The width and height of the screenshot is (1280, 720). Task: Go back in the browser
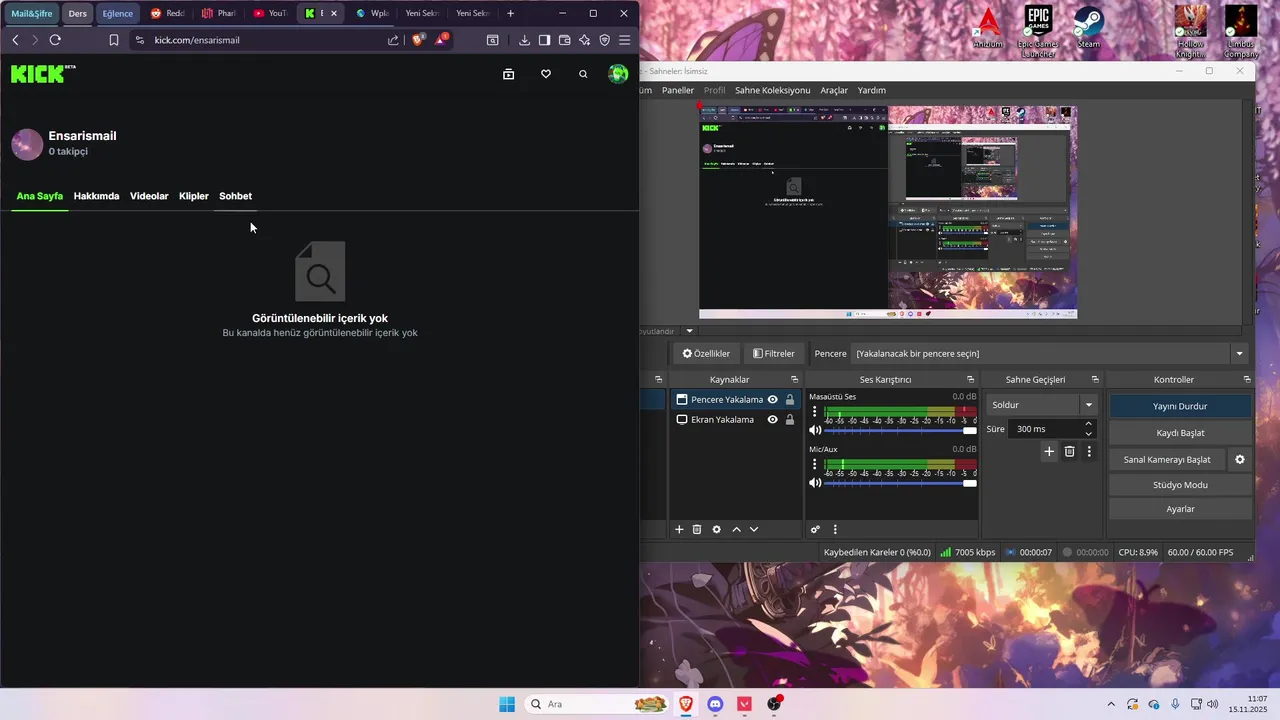click(x=15, y=40)
